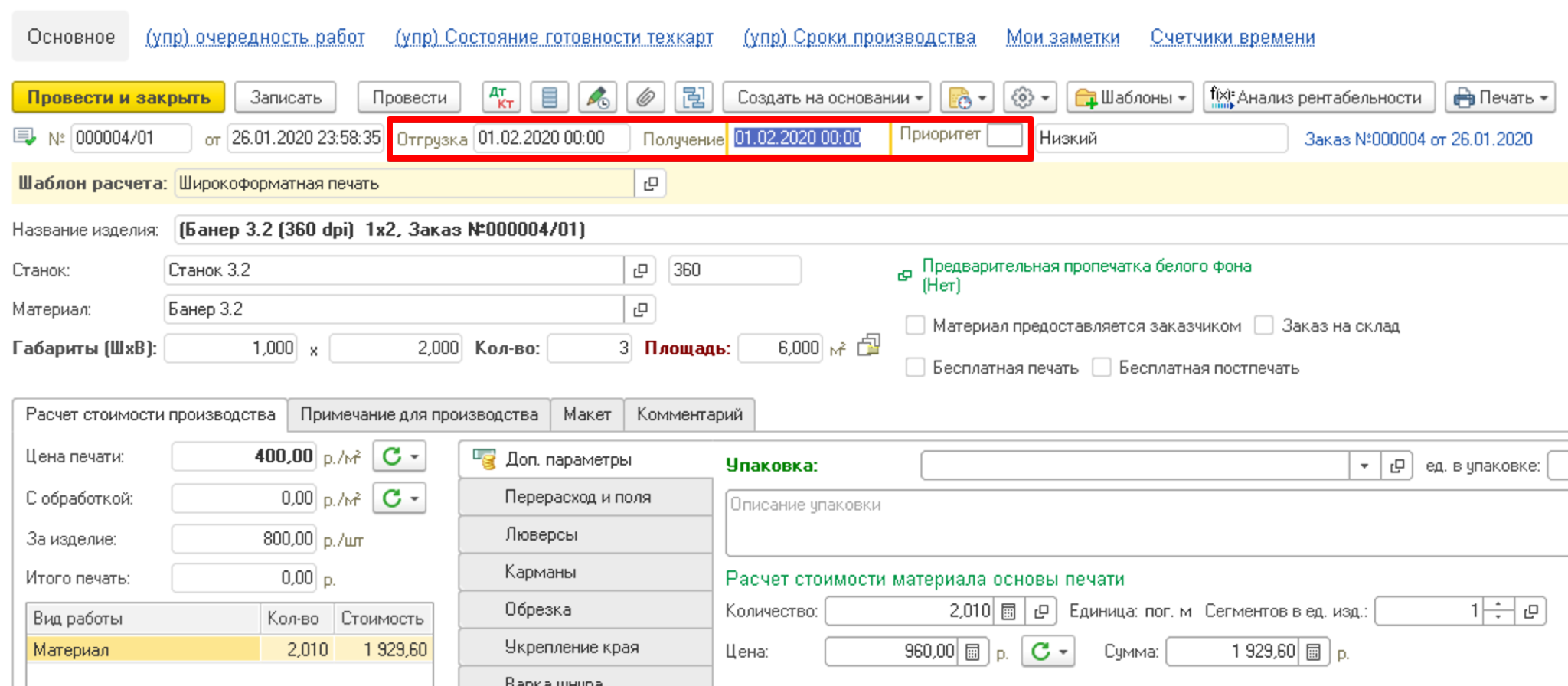This screenshot has height=686, width=1568.
Task: Click the Цена печати value field
Action: point(243,456)
